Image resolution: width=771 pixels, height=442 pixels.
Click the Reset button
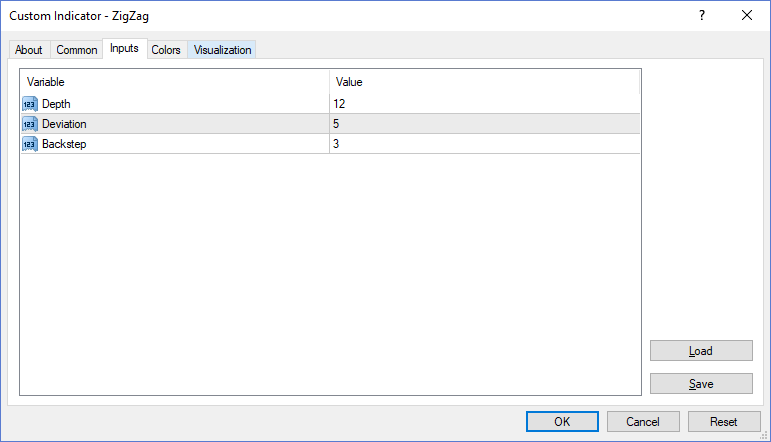(724, 421)
